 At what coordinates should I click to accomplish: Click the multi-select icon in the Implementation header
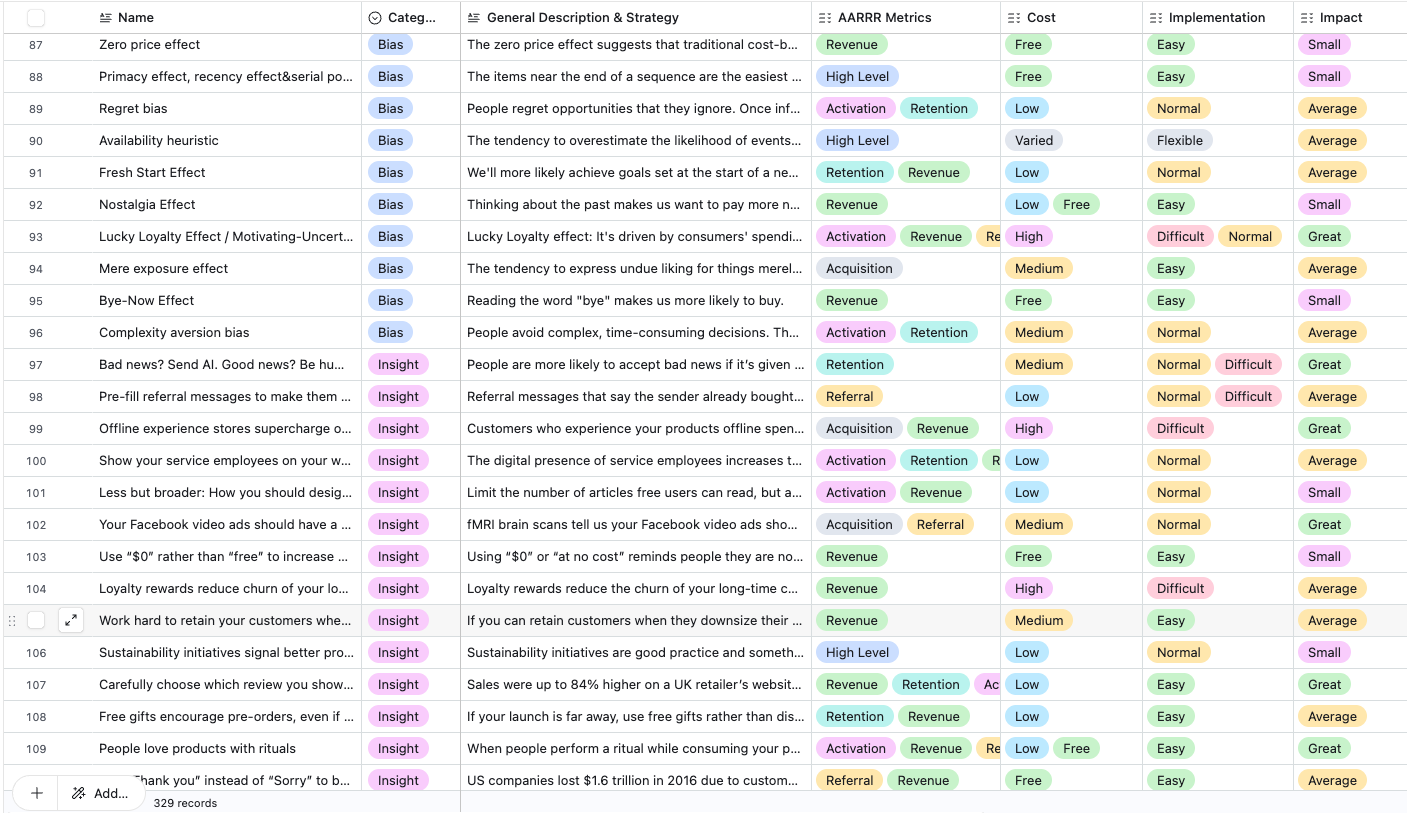tap(1156, 17)
